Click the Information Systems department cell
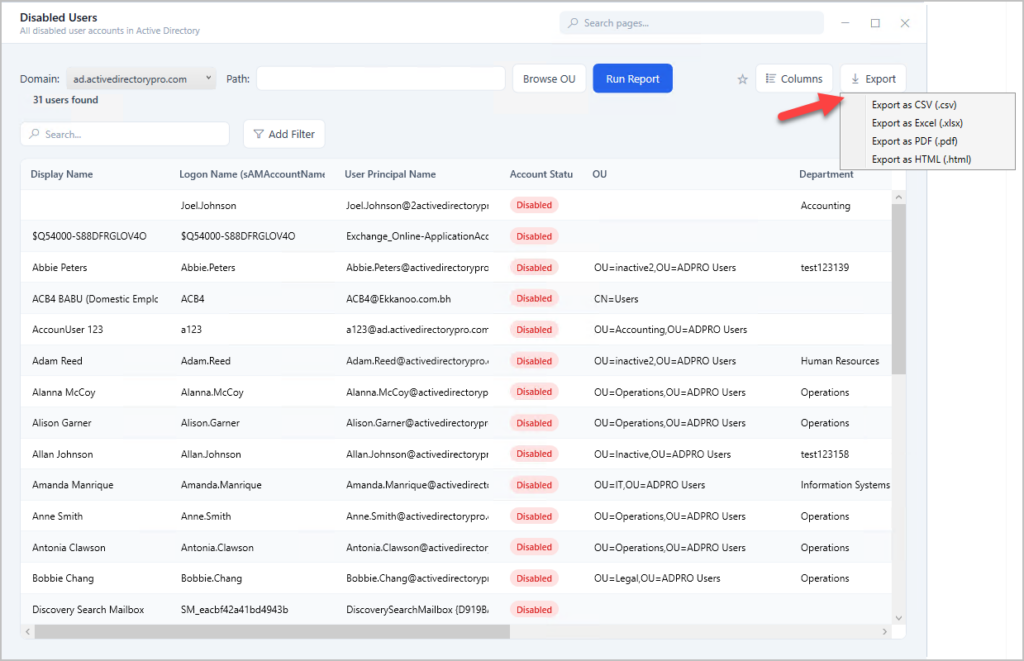This screenshot has width=1024, height=661. [845, 485]
